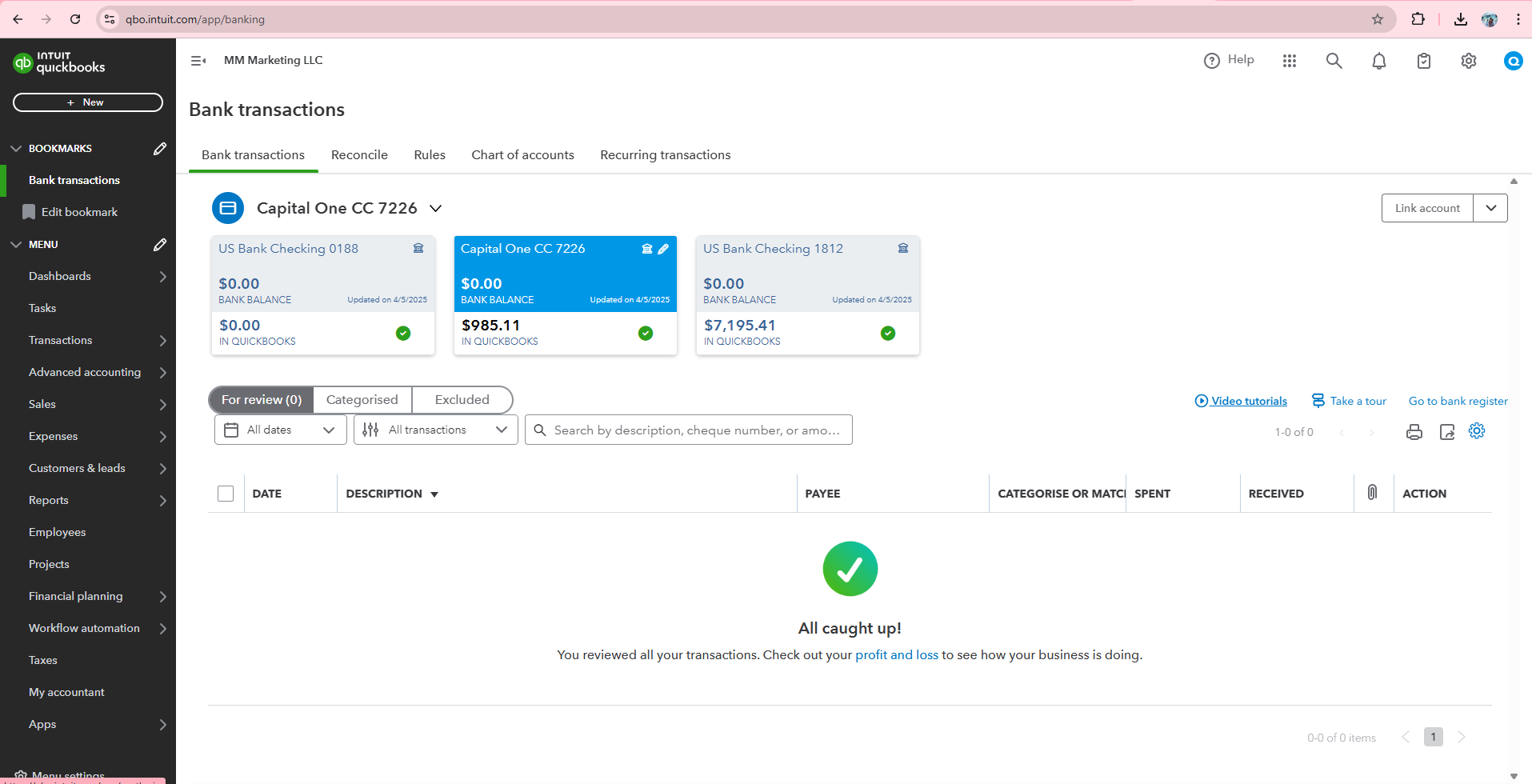Screen dimensions: 1532x784
Task: Select US Bank Checking 0188 account card
Action: coord(323,295)
